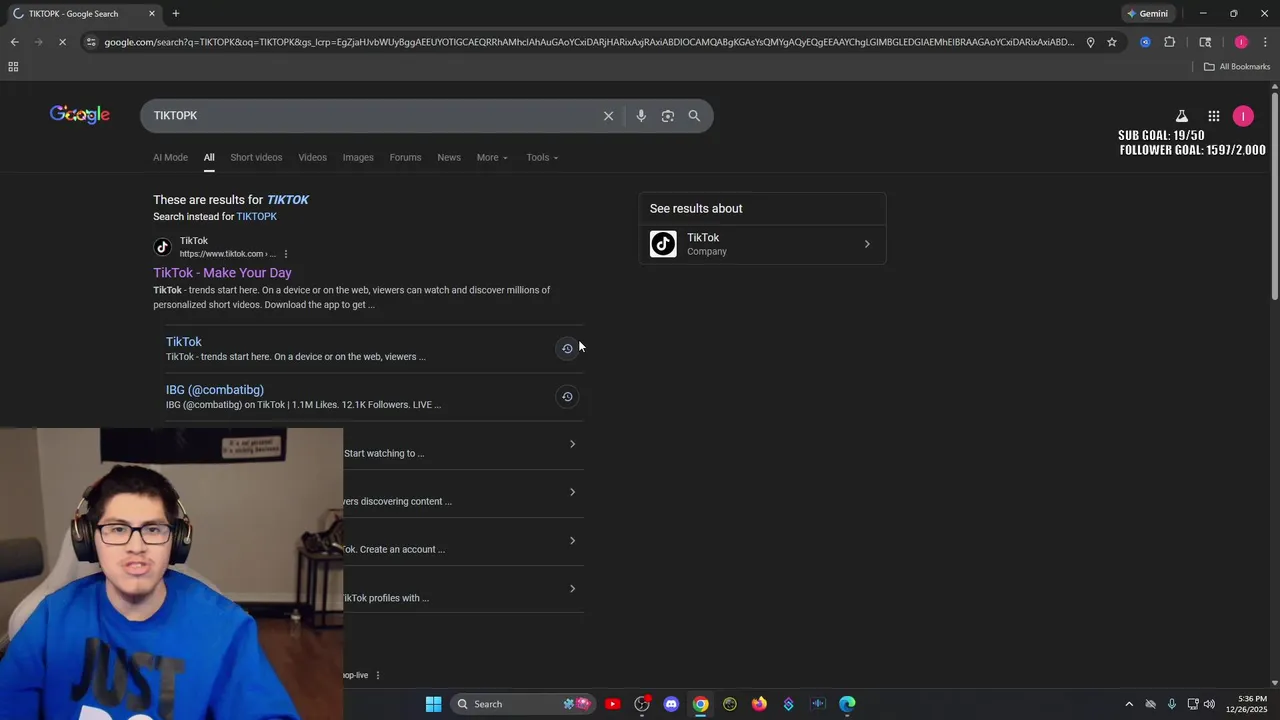Click the Chrome address bar URL
Image resolution: width=1280 pixels, height=720 pixels.
[x=590, y=42]
